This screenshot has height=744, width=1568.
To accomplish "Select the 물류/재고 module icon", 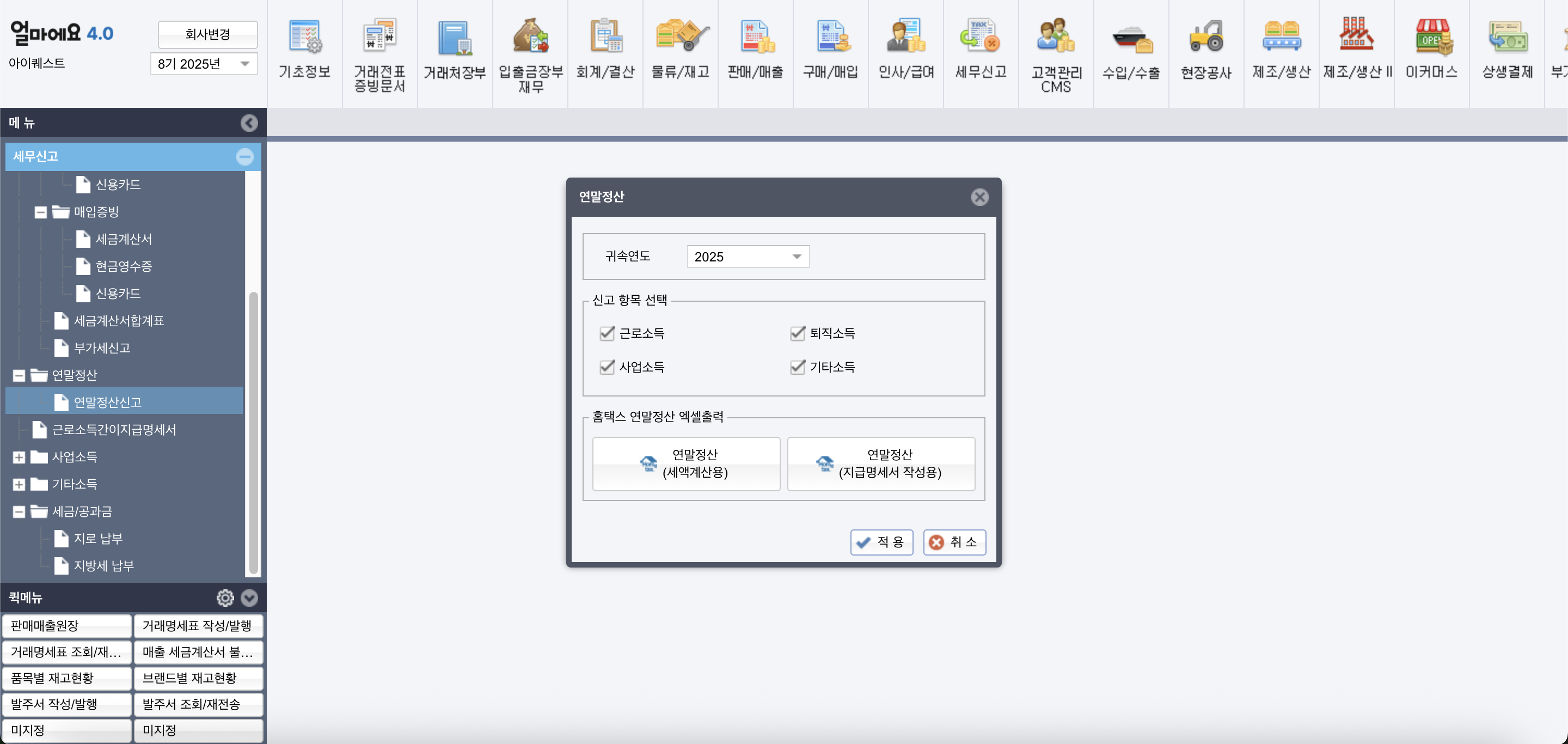I will [680, 52].
